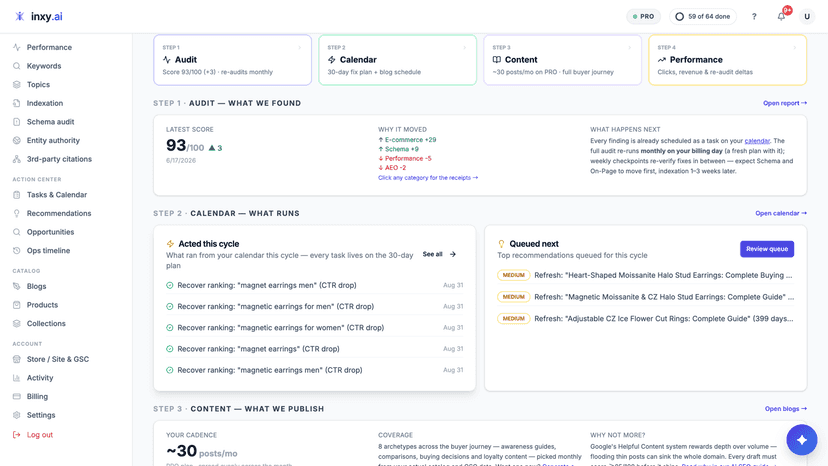Click the Log out arrow icon

point(17,435)
